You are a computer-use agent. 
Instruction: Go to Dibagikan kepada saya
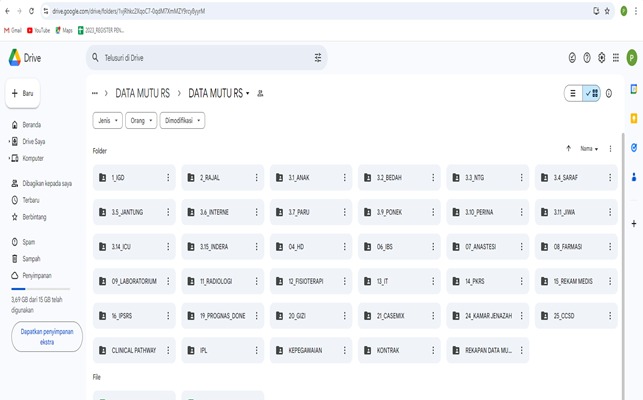coord(46,184)
